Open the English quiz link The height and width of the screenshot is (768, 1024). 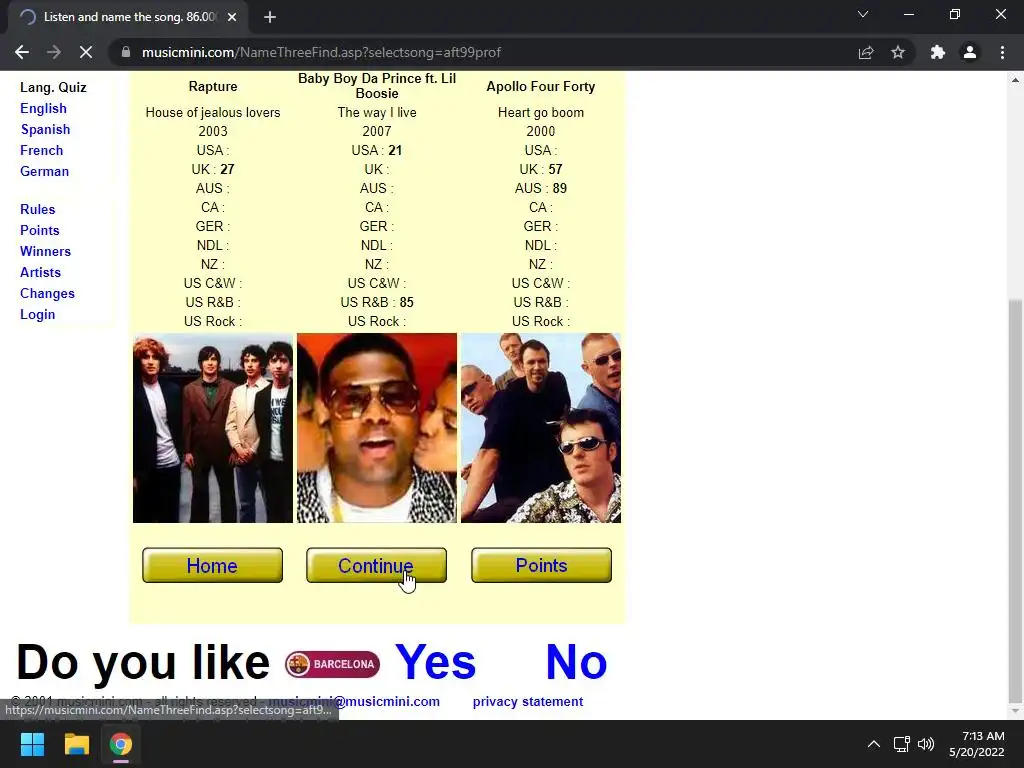(43, 108)
